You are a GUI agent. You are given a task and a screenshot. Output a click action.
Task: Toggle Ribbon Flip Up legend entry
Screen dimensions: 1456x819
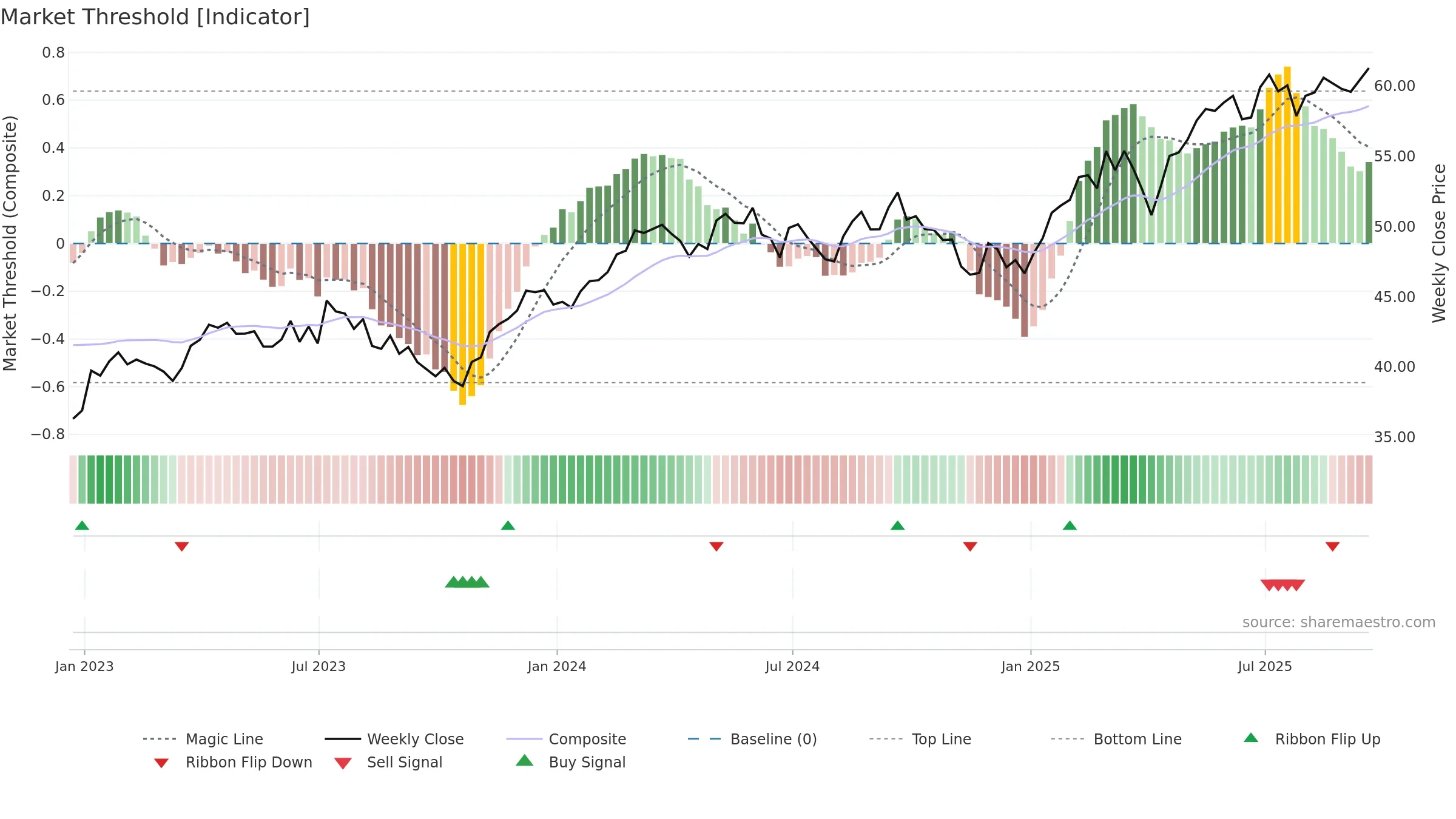tap(1312, 739)
